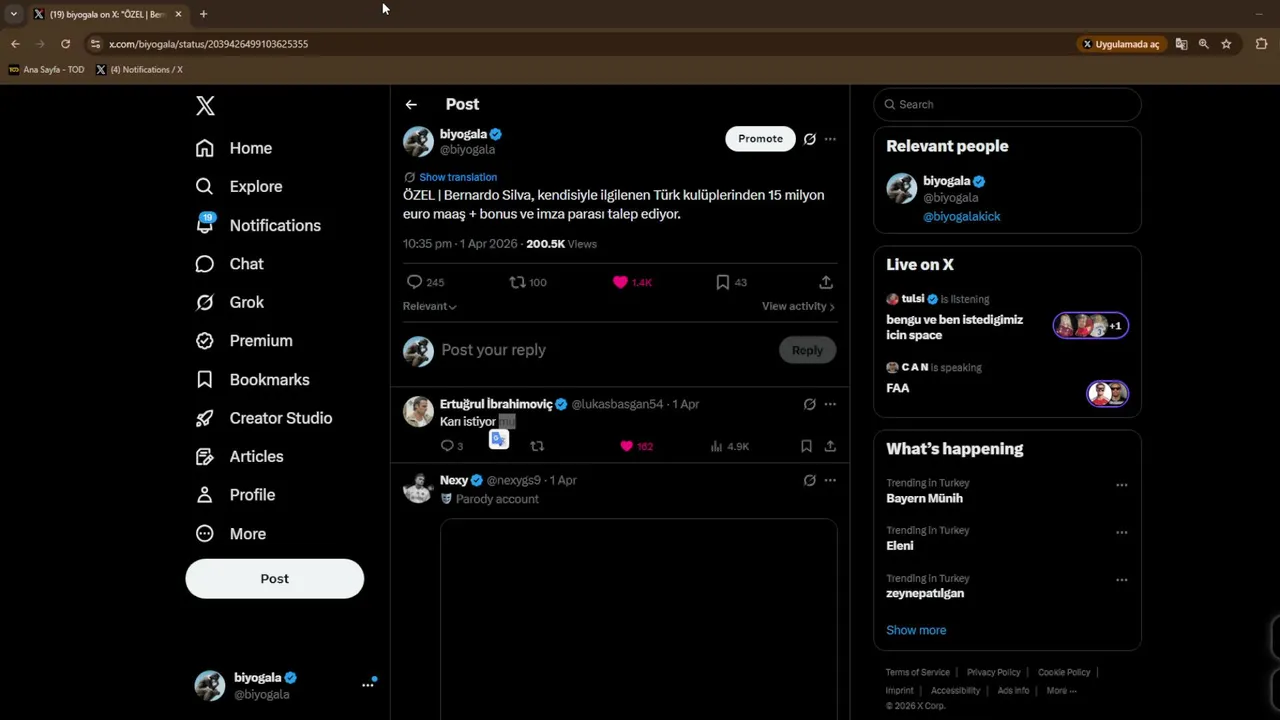
Task: Click the Promote button
Action: pos(760,139)
